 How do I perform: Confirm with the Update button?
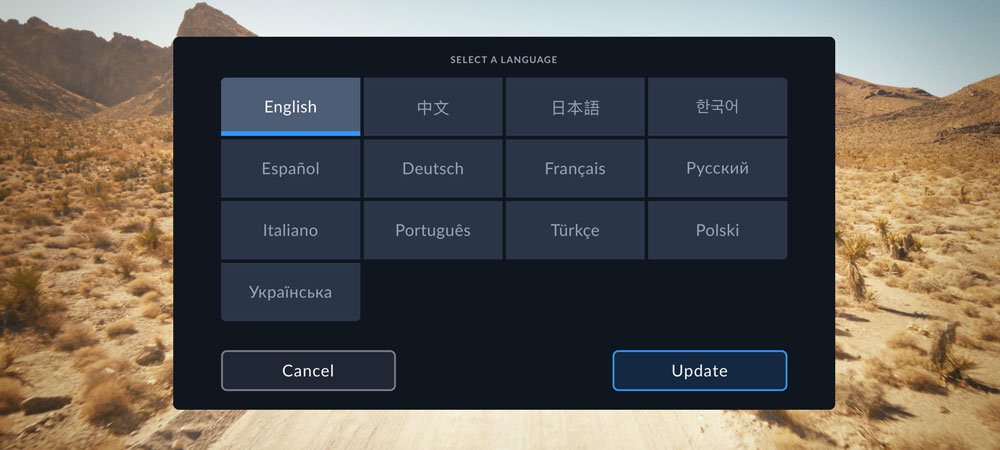point(700,370)
